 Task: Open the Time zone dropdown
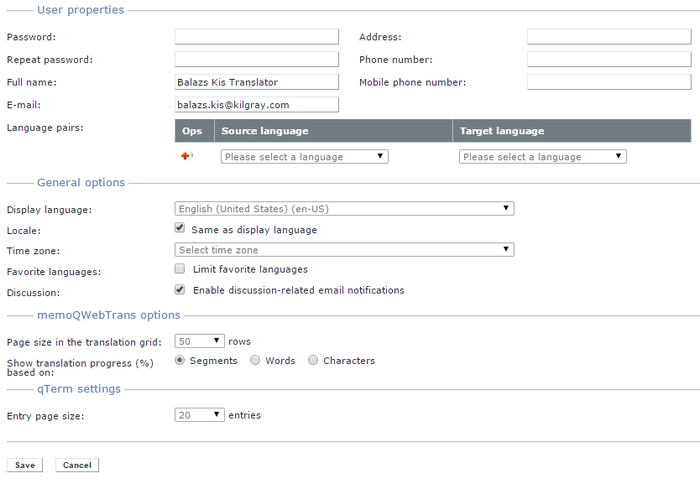[x=344, y=250]
